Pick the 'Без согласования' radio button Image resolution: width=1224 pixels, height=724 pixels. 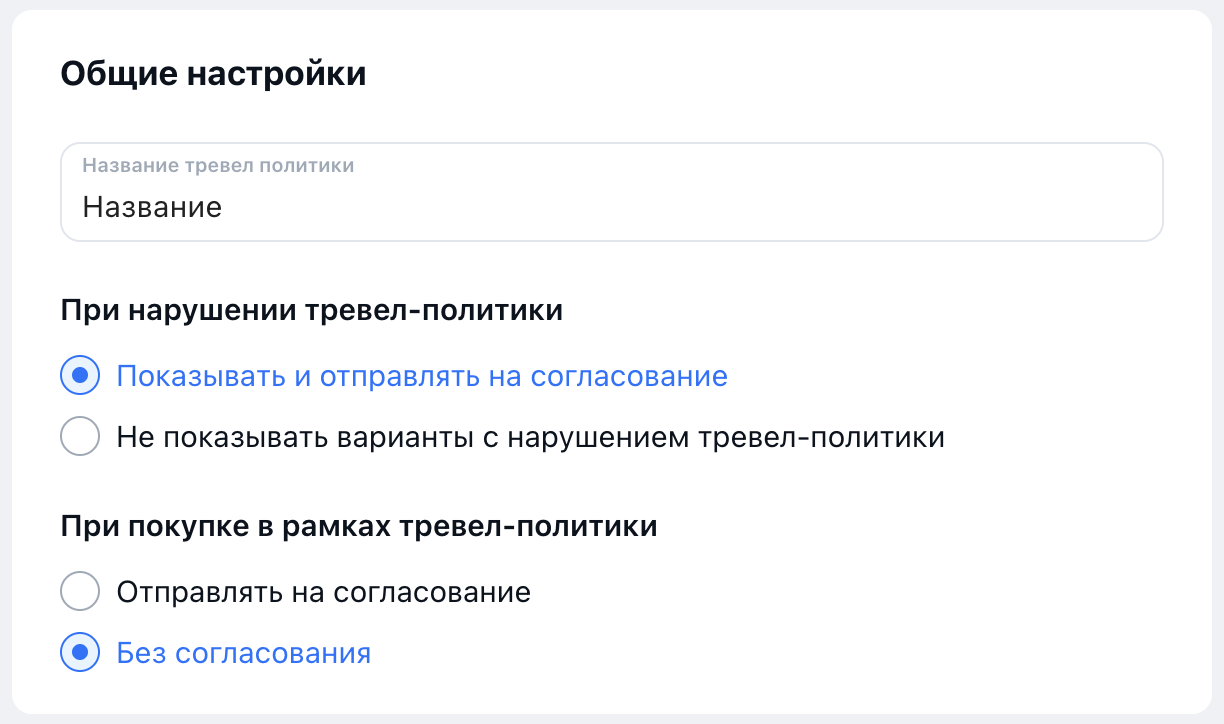[80, 653]
